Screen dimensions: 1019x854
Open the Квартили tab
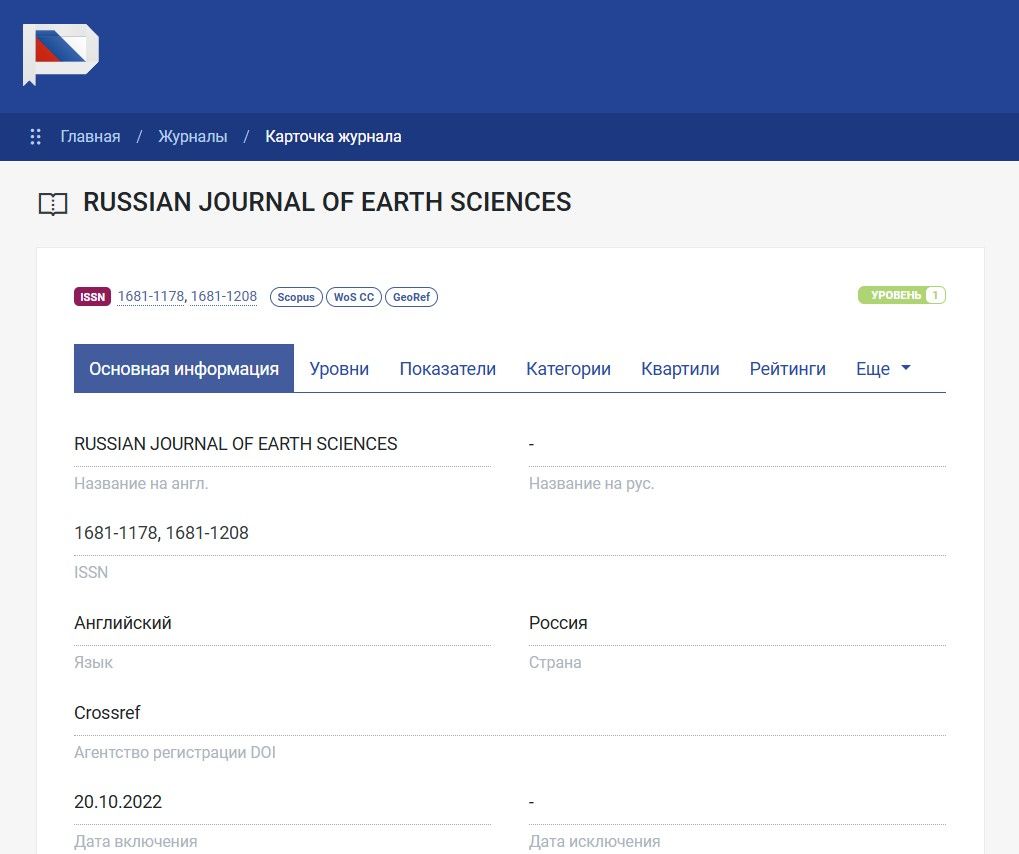click(x=680, y=369)
